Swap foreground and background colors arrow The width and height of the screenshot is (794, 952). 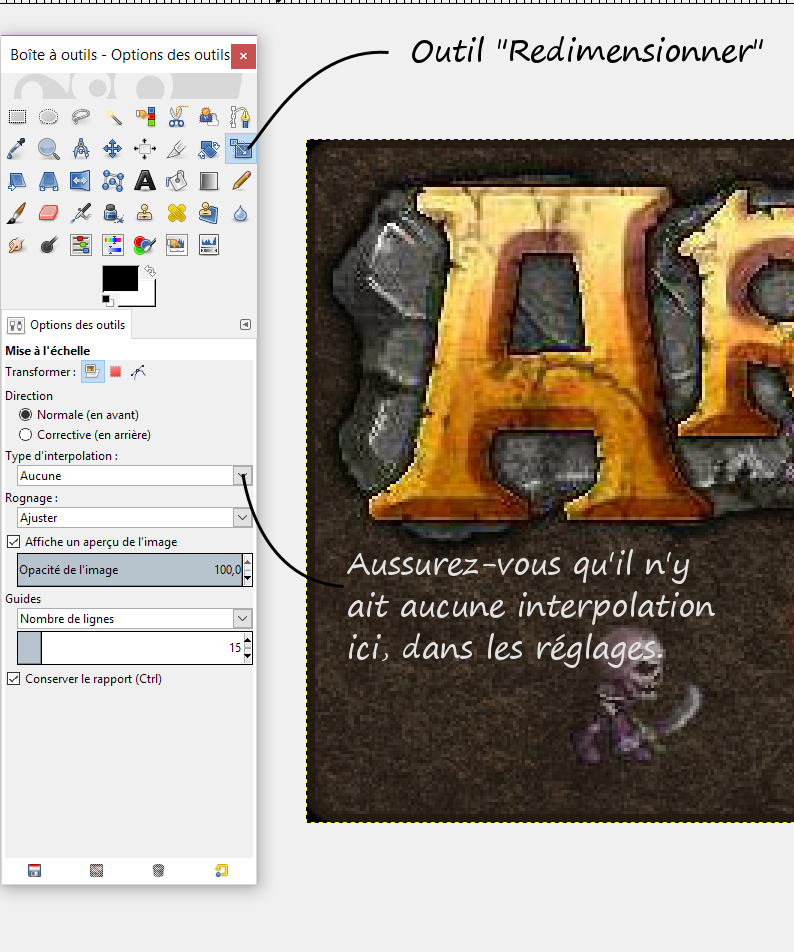click(x=150, y=271)
